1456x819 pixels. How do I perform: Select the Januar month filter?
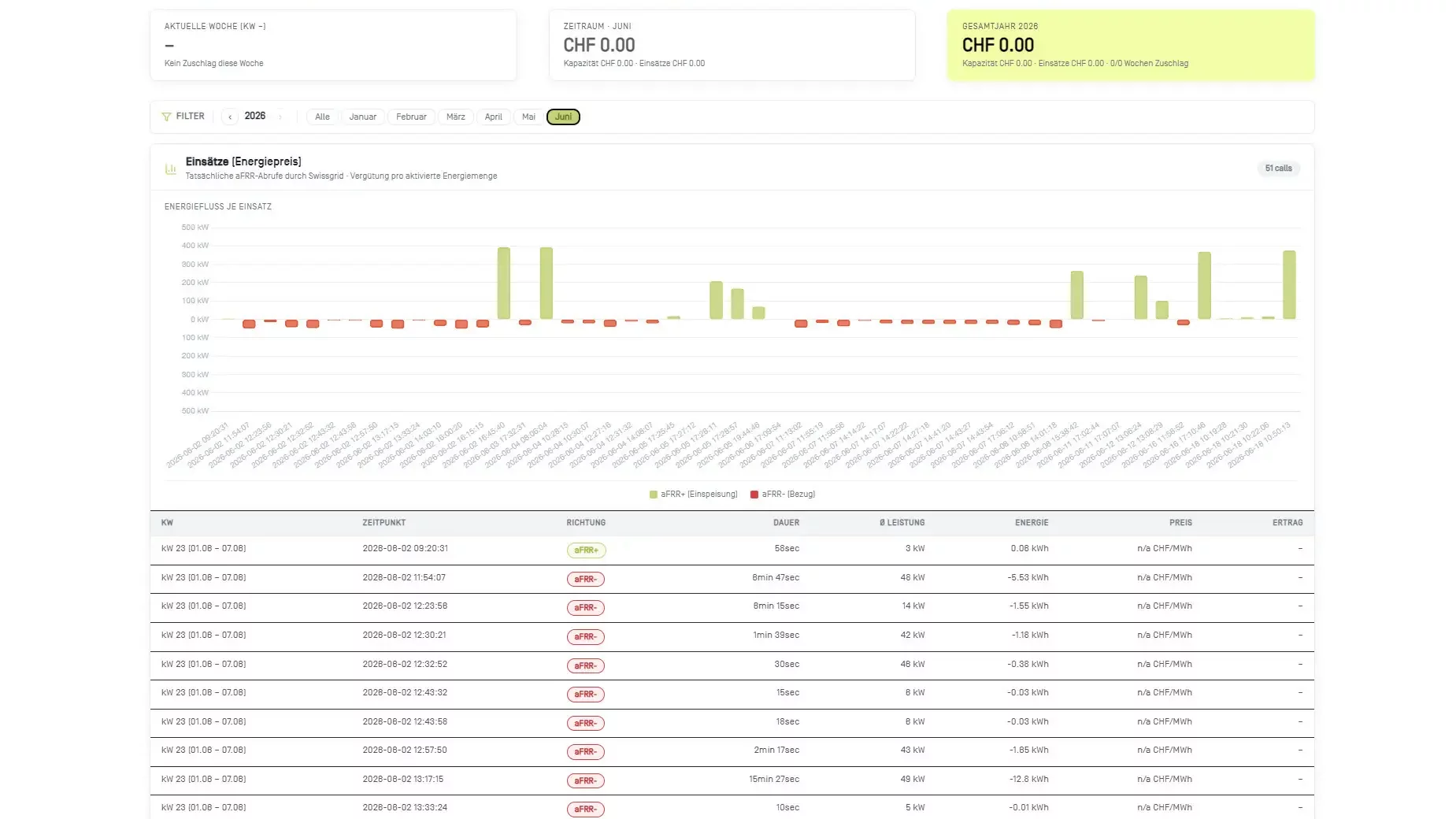(363, 117)
